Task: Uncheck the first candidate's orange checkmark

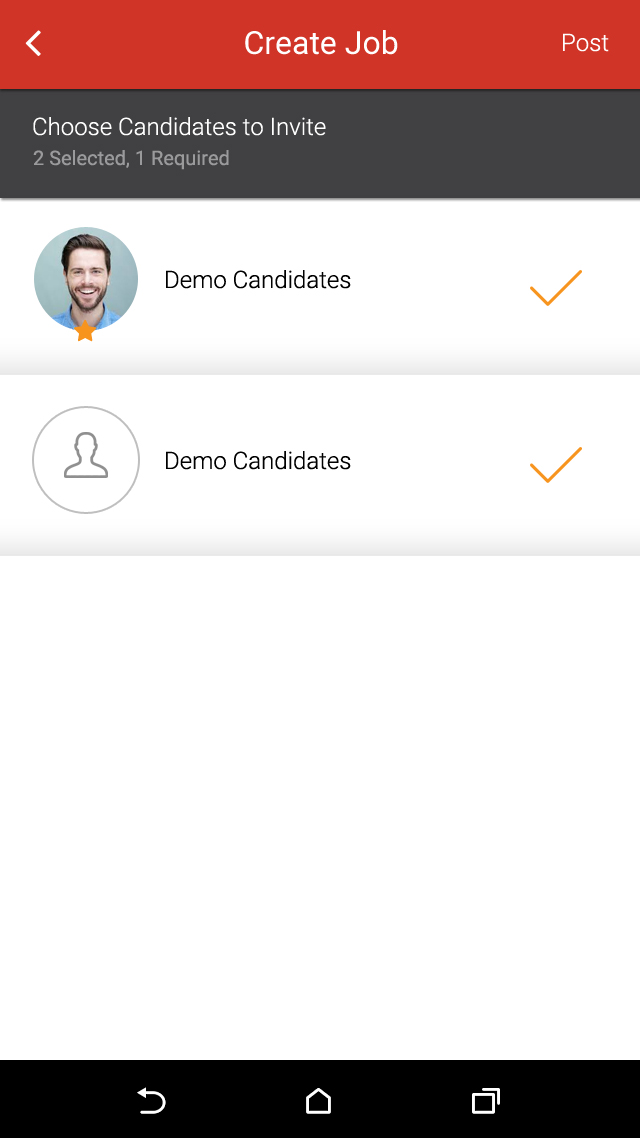Action: [x=555, y=287]
